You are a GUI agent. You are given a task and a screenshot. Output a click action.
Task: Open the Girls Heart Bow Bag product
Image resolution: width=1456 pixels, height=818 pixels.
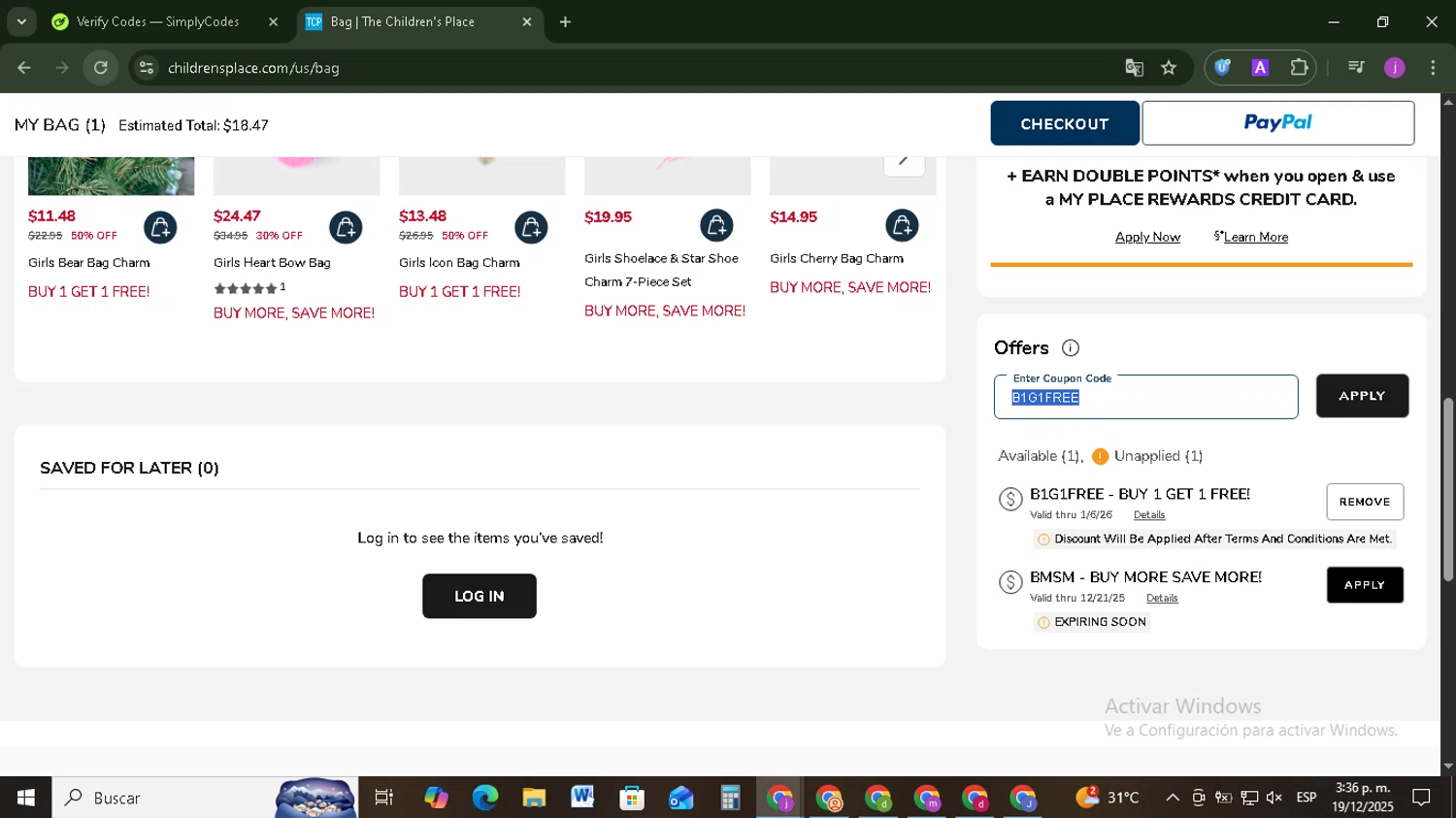pos(272,263)
